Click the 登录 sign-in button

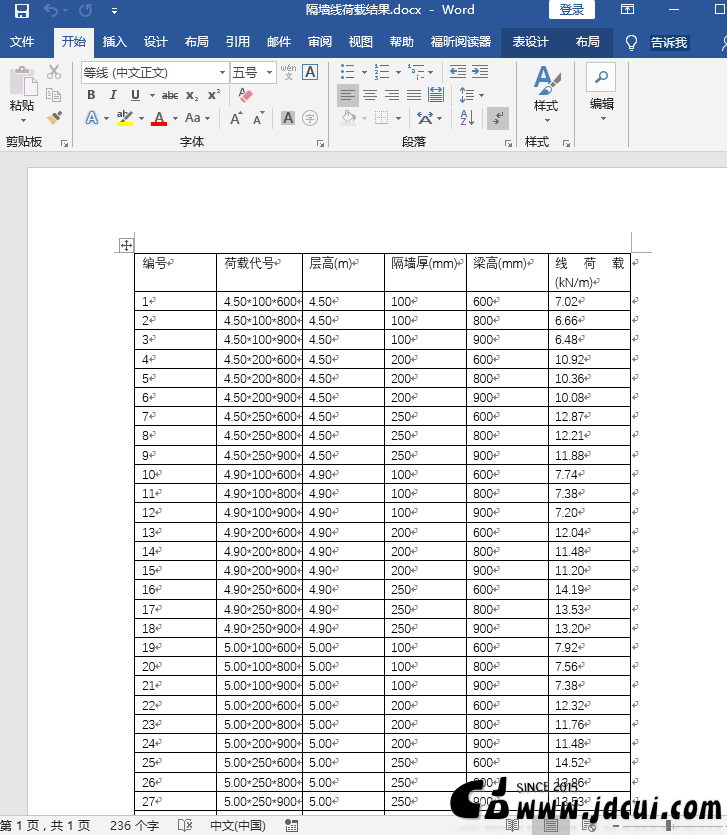(571, 10)
